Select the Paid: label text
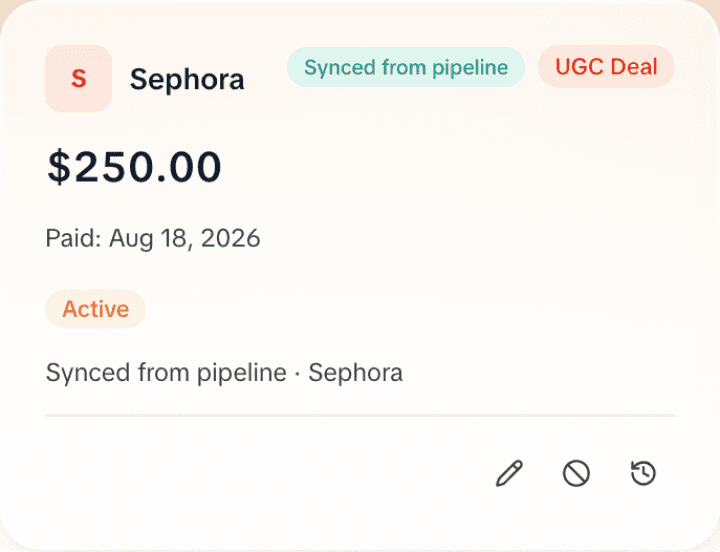Viewport: 720px width, 552px height. [x=73, y=238]
